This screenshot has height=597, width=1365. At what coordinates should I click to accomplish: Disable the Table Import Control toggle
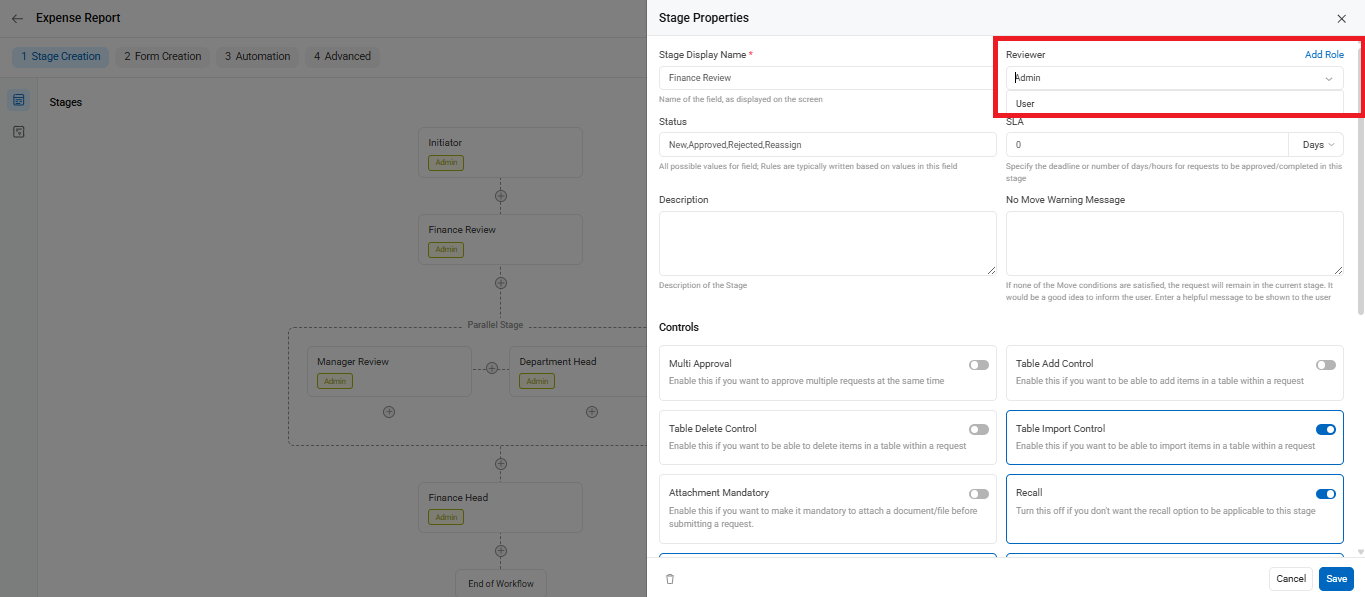coord(1326,429)
